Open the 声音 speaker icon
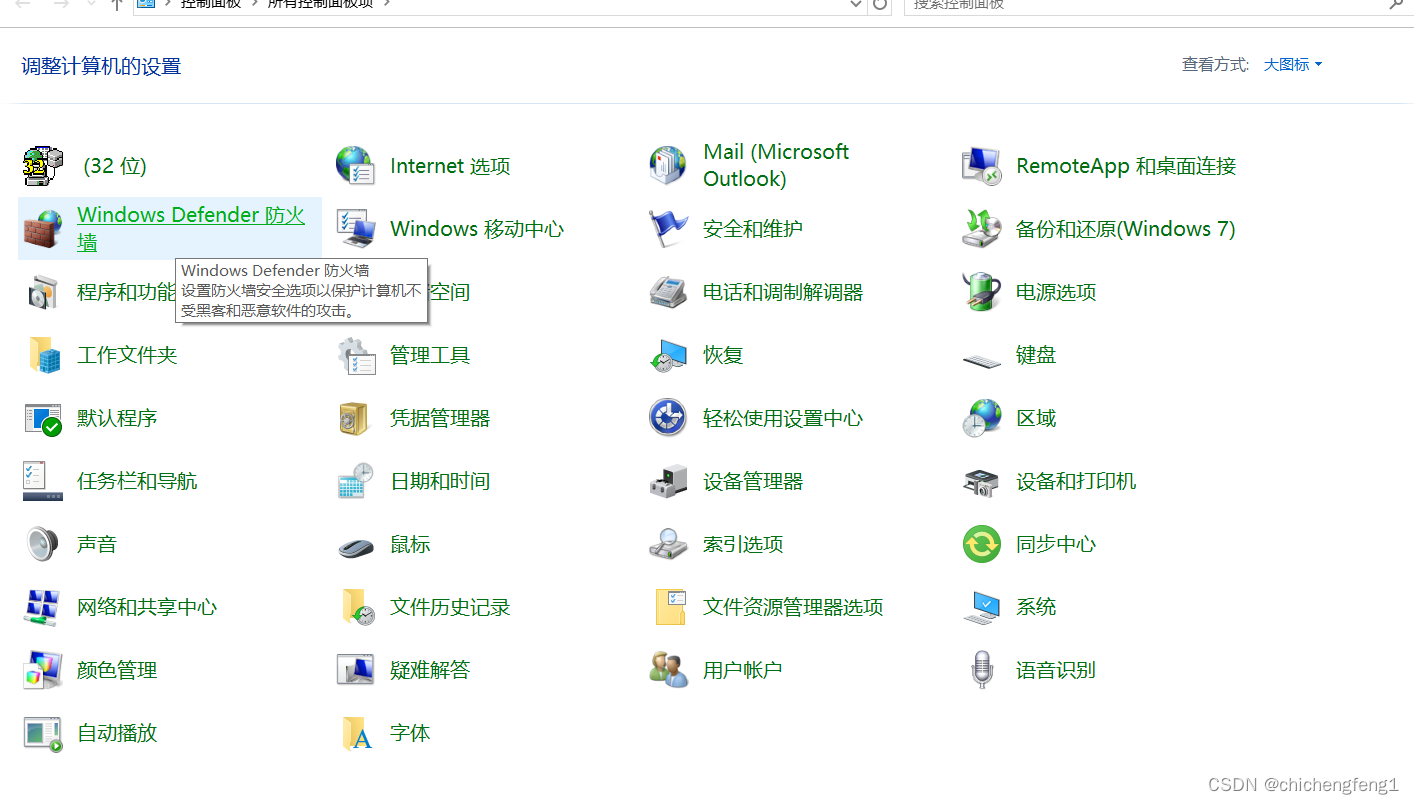The height and width of the screenshot is (804, 1414). pos(43,544)
